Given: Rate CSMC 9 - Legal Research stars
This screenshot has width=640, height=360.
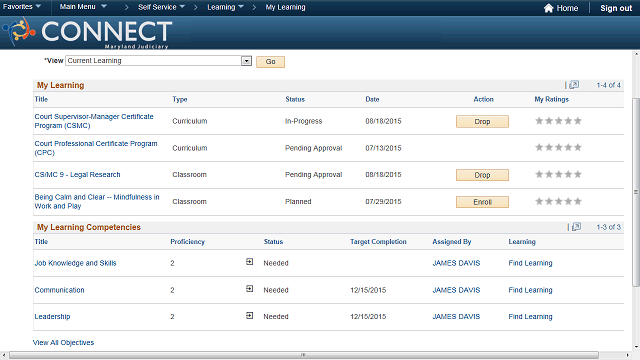Looking at the screenshot, I should (x=558, y=174).
